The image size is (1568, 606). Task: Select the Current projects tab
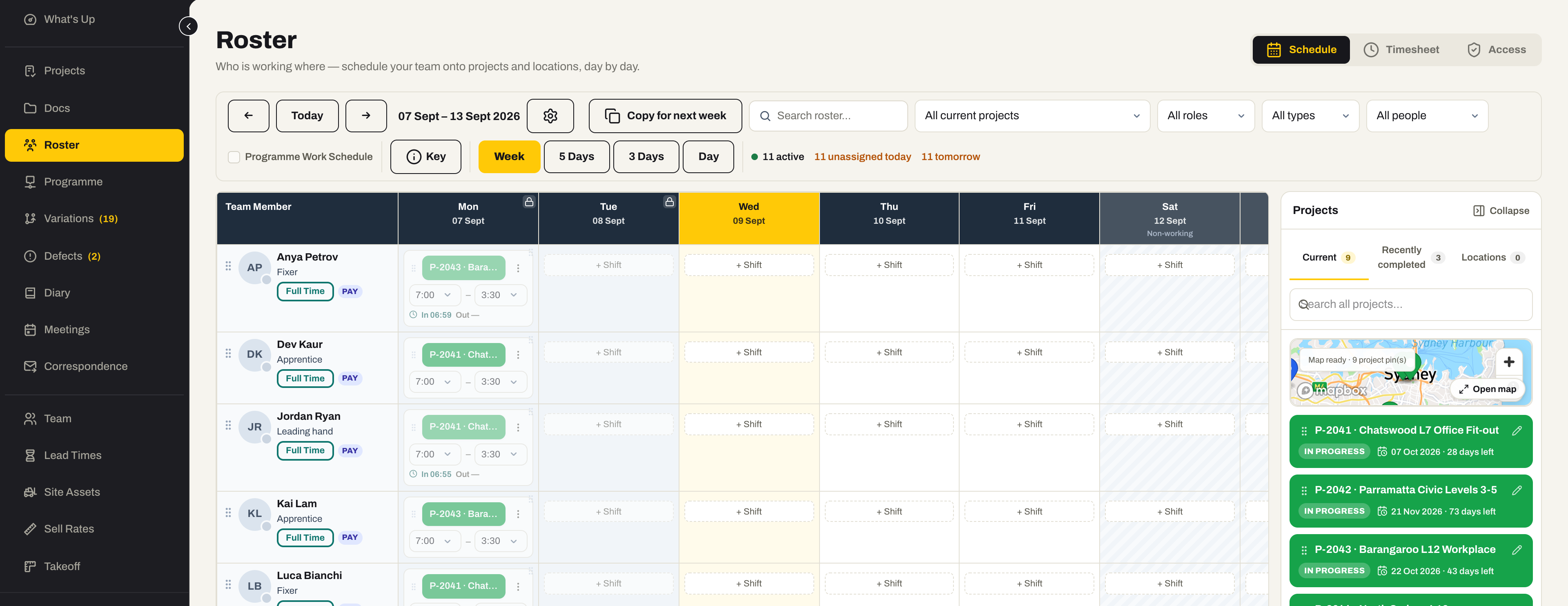tap(1329, 258)
